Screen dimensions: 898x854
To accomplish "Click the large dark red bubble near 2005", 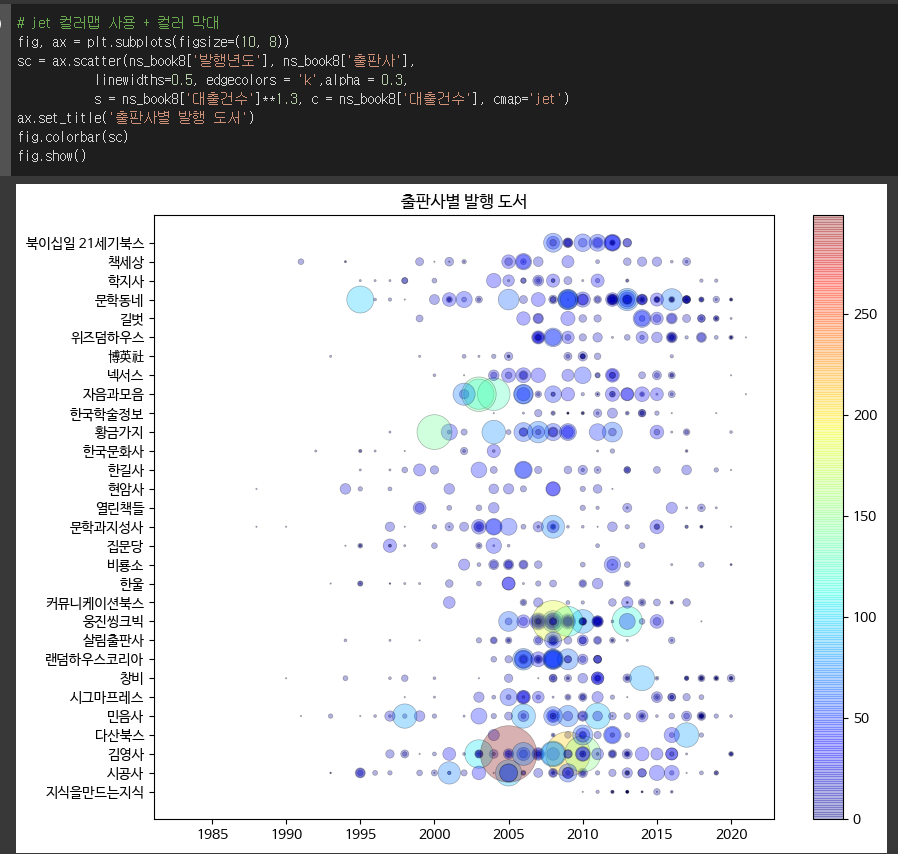I will click(509, 754).
